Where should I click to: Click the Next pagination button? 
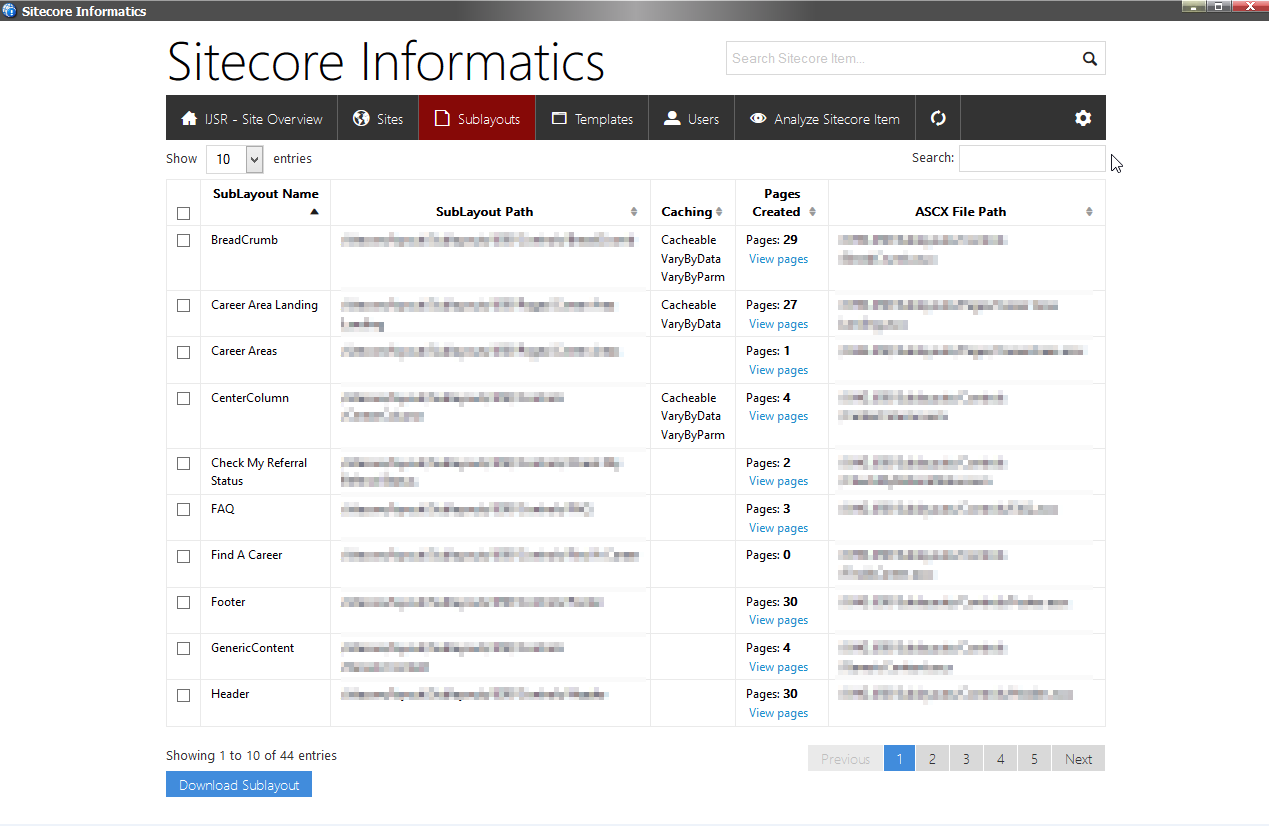1078,759
